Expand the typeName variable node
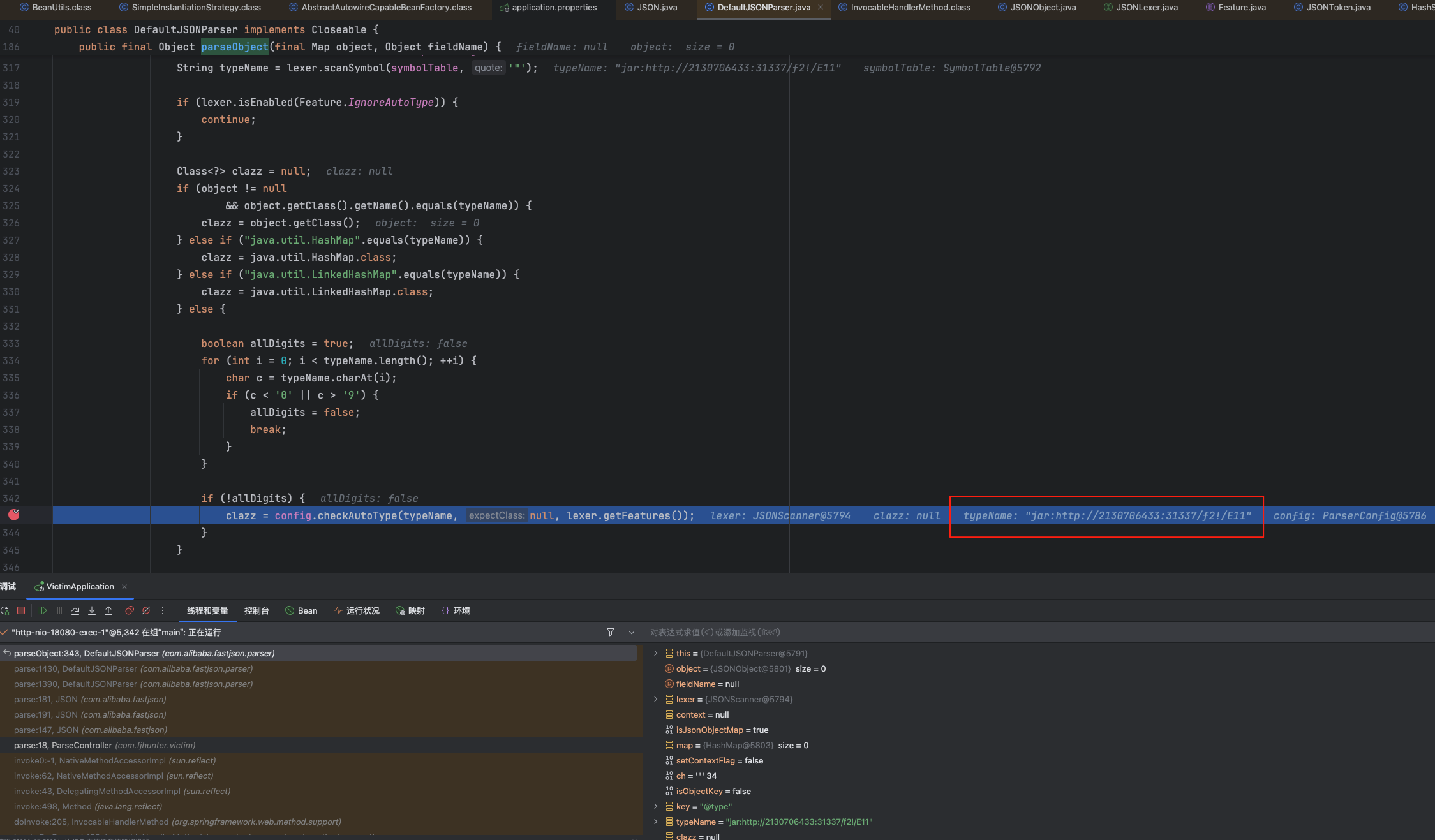This screenshot has width=1435, height=840. pyautogui.click(x=655, y=822)
